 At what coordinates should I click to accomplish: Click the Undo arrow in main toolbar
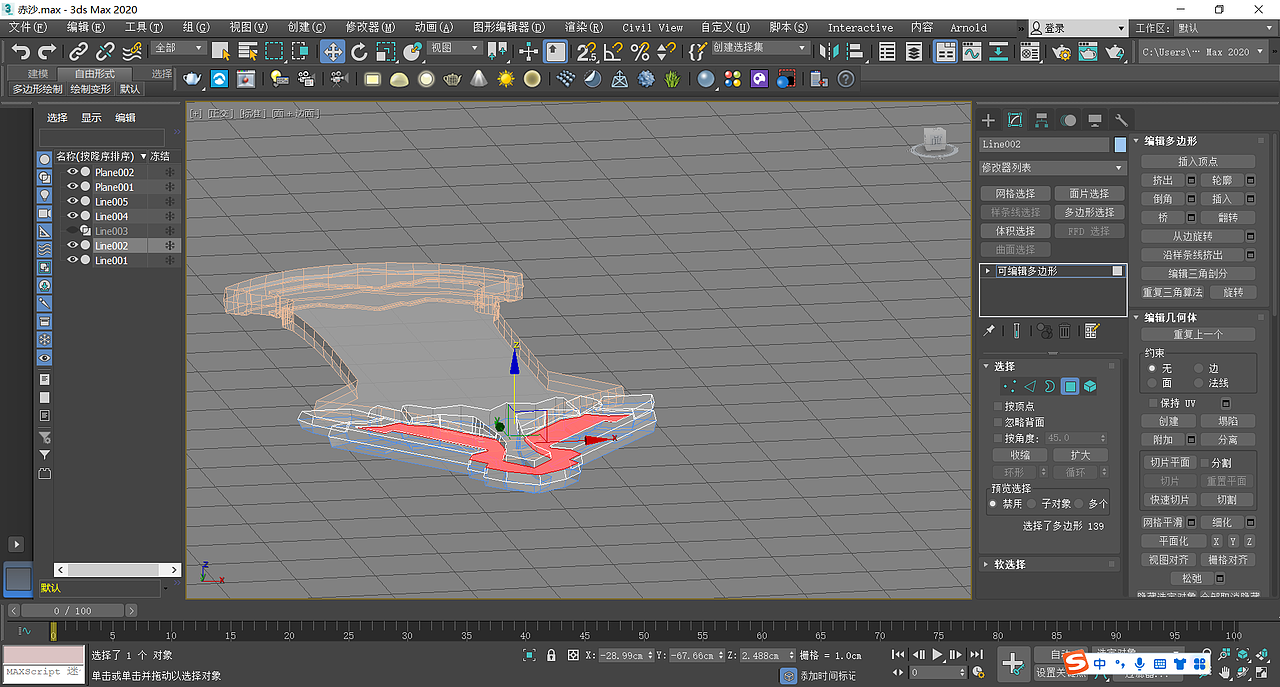(21, 52)
